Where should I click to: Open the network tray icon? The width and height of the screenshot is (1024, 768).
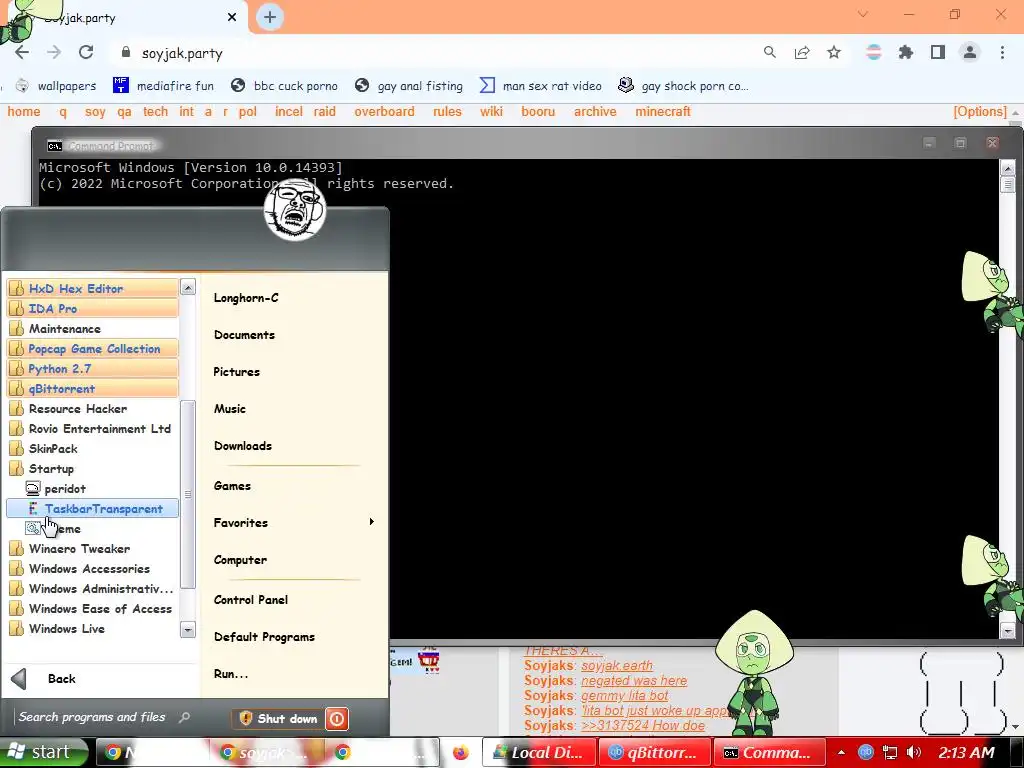889,752
